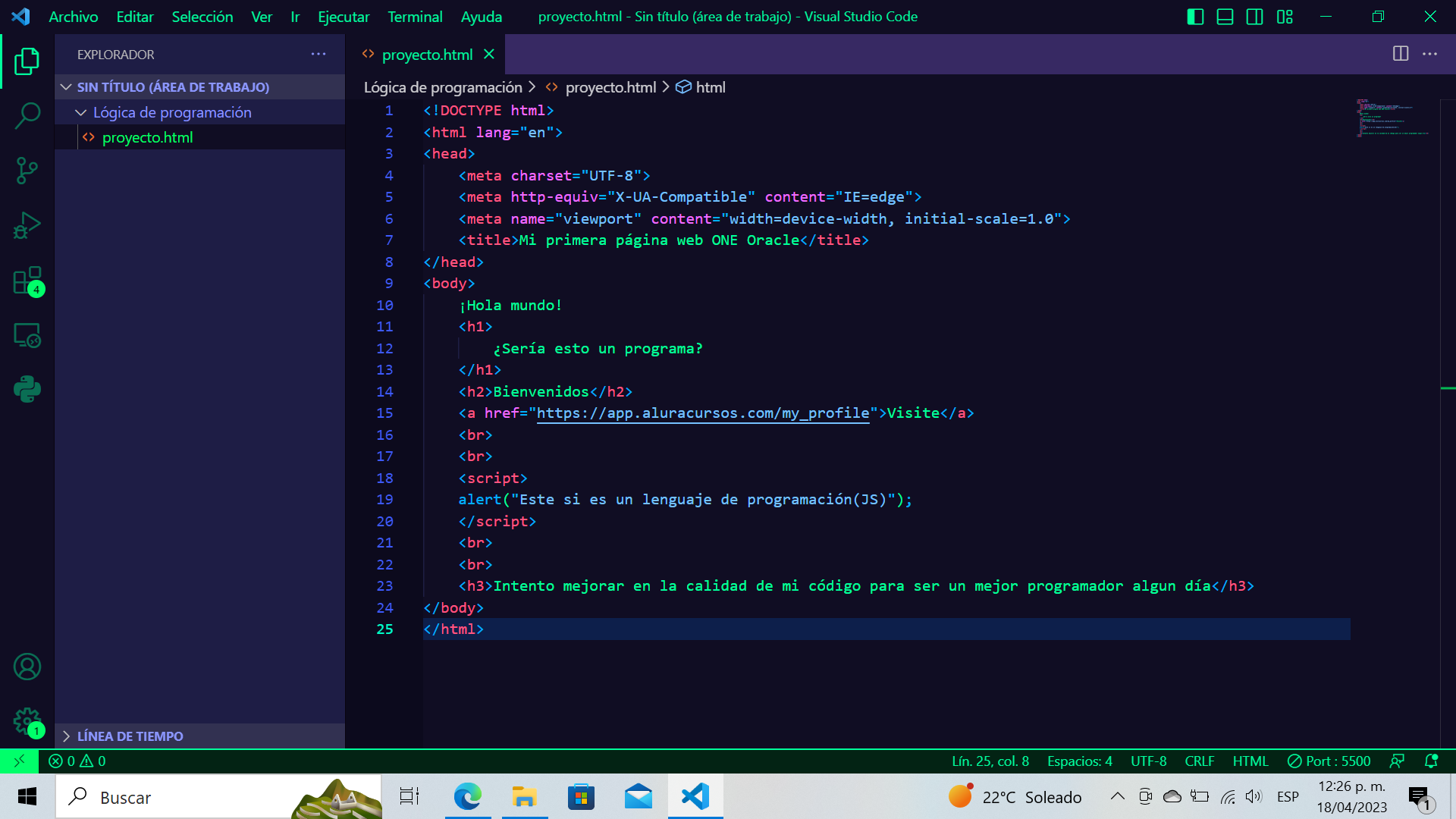Open Microsoft Store from taskbar

click(581, 797)
